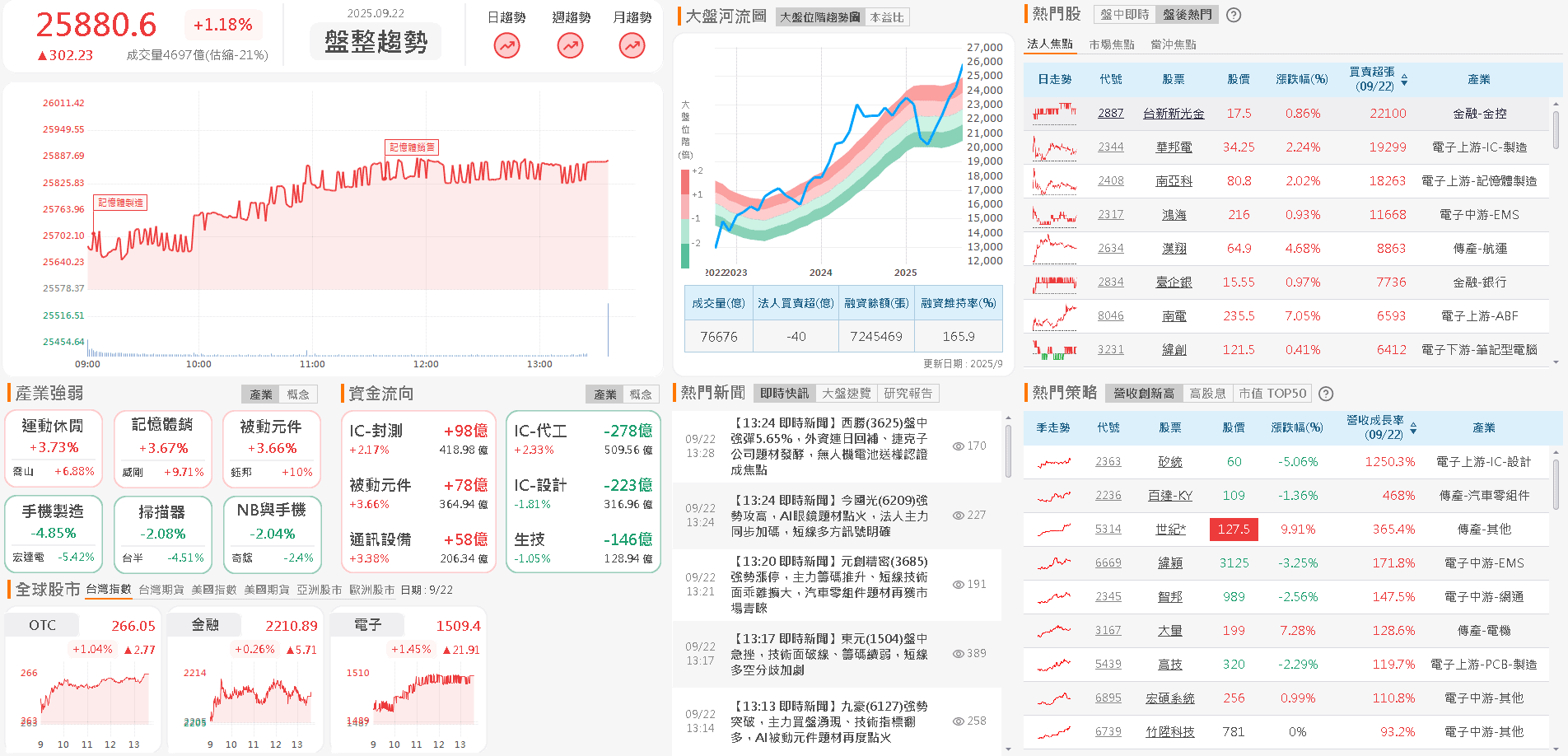This screenshot has height=756, width=1568.
Task: Switch to 即時快訊 news tab
Action: [x=785, y=394]
